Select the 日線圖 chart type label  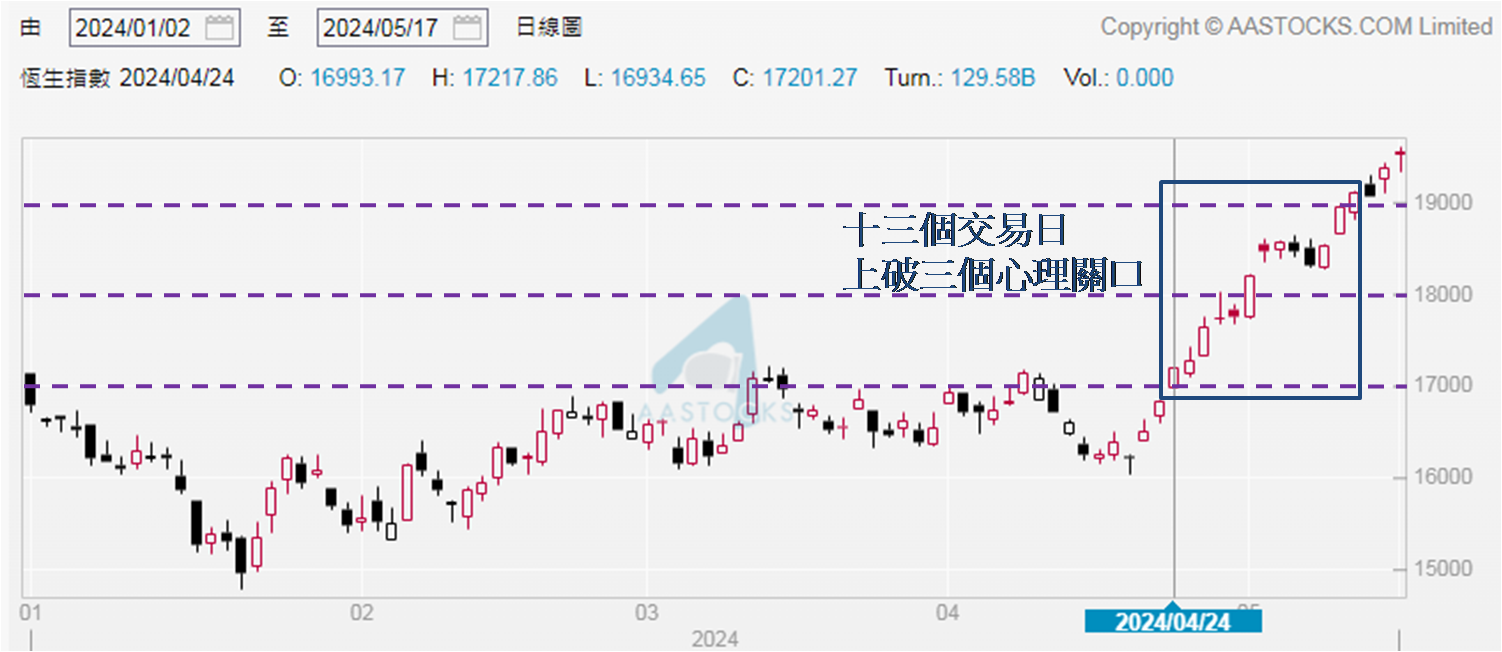(549, 27)
